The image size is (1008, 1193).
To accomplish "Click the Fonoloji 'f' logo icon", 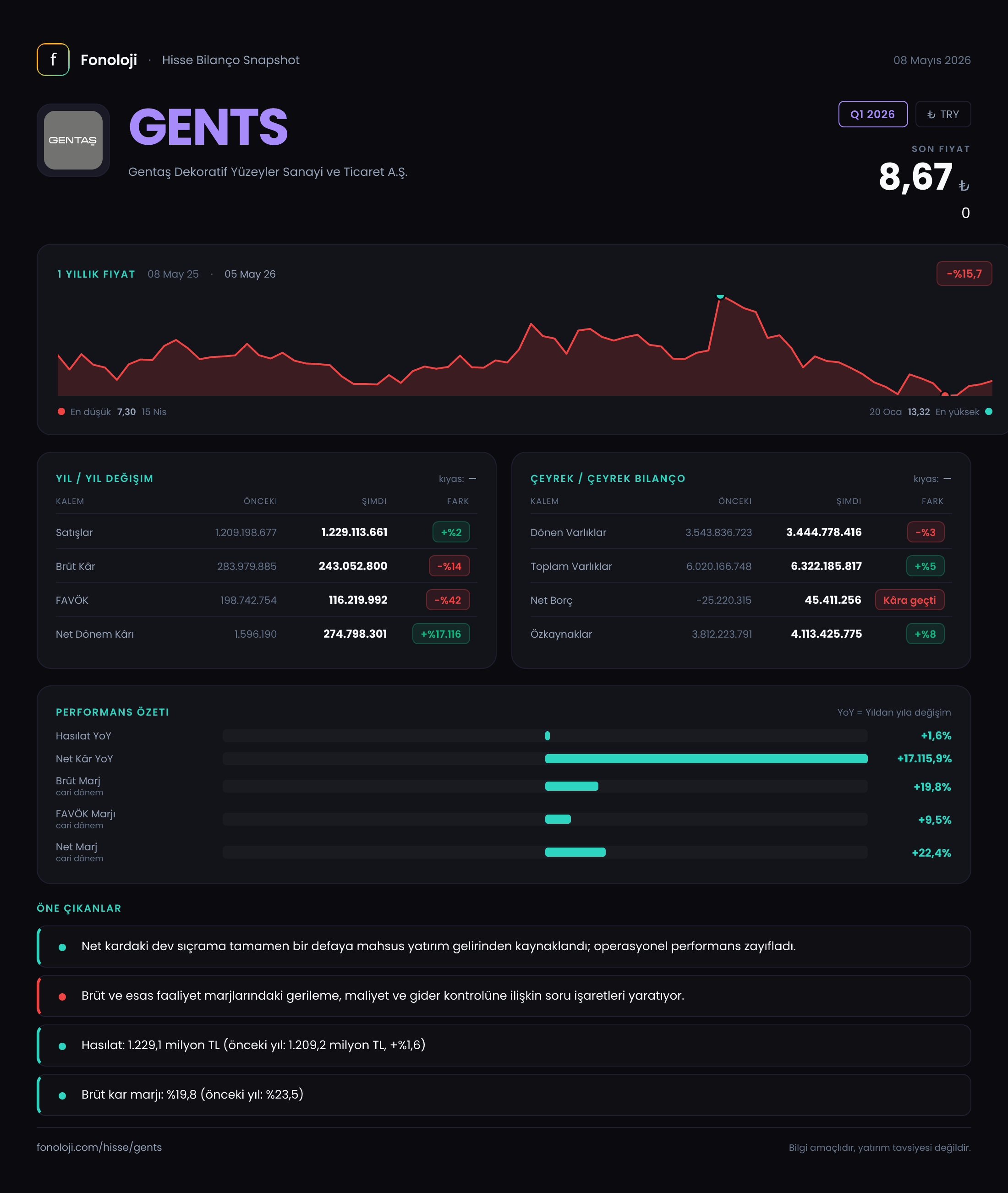I will (x=53, y=60).
